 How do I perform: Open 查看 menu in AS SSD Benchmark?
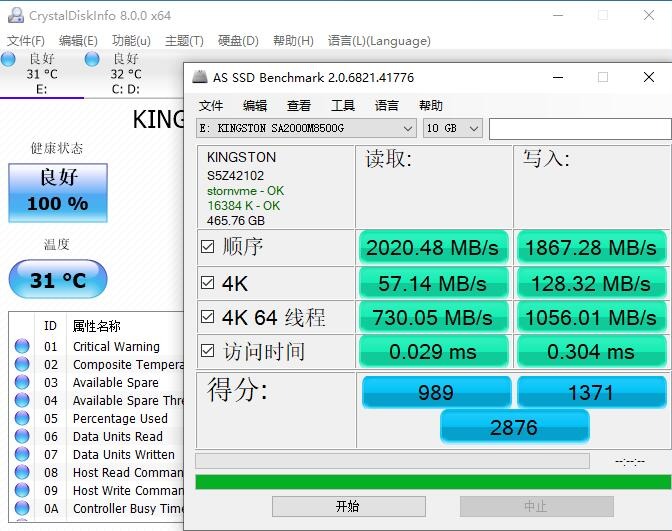click(x=299, y=105)
